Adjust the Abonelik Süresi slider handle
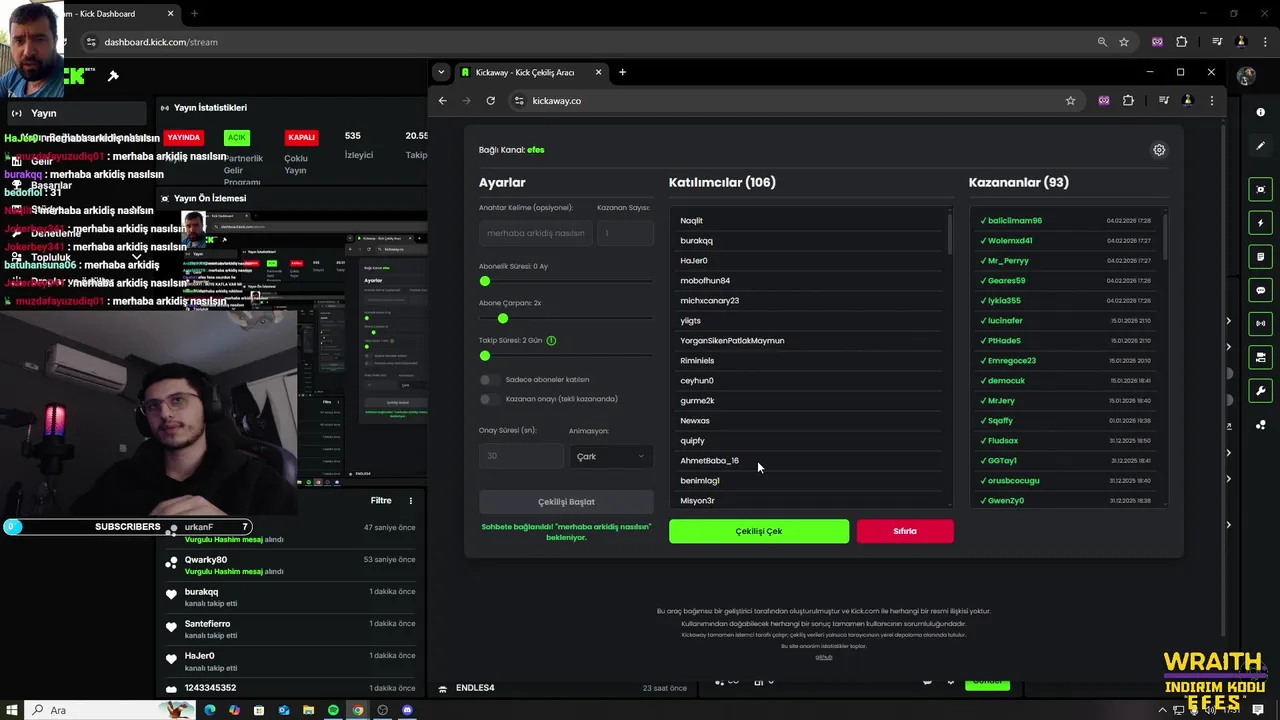1280x720 pixels. [485, 281]
